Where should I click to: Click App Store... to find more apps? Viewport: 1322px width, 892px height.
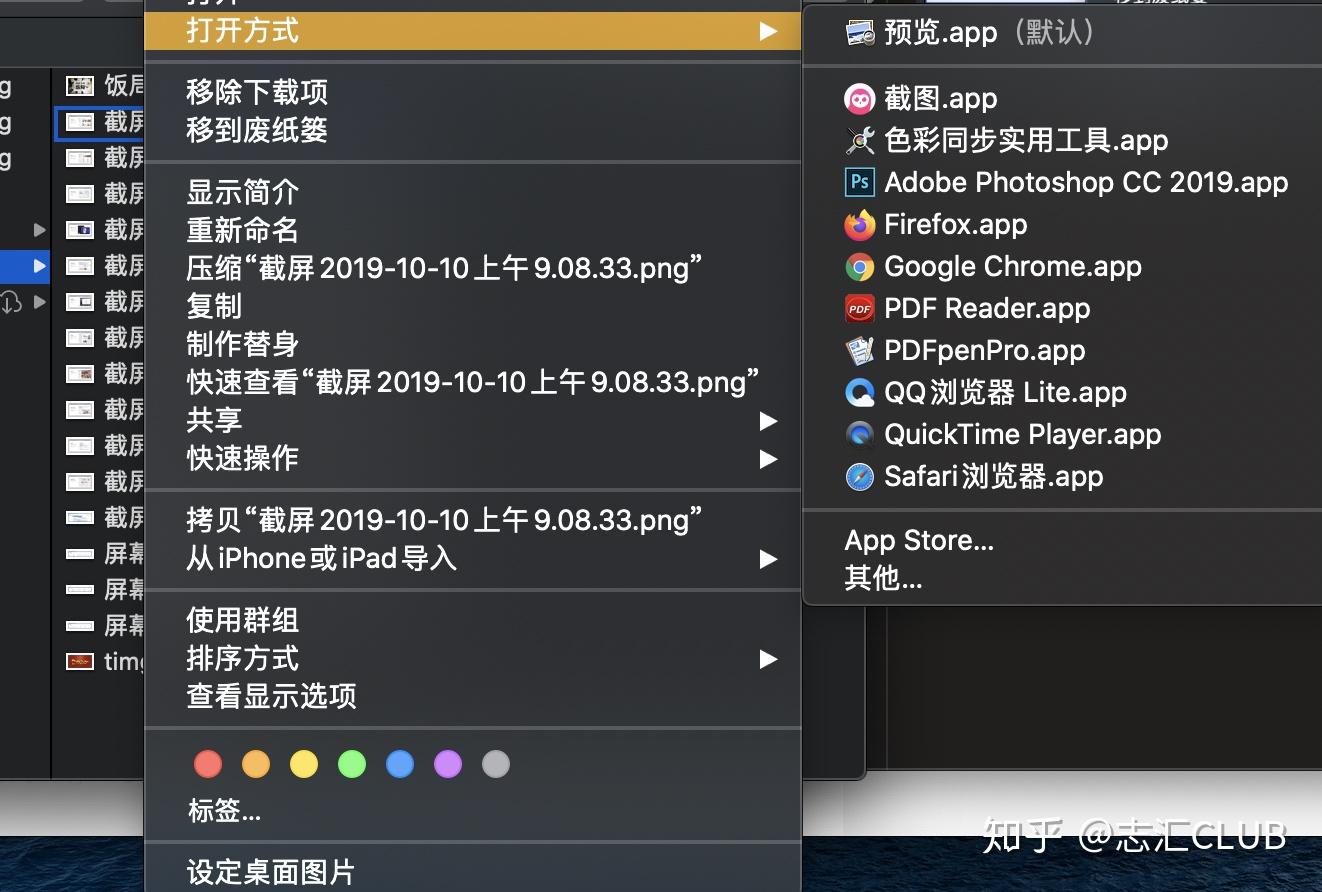click(919, 540)
